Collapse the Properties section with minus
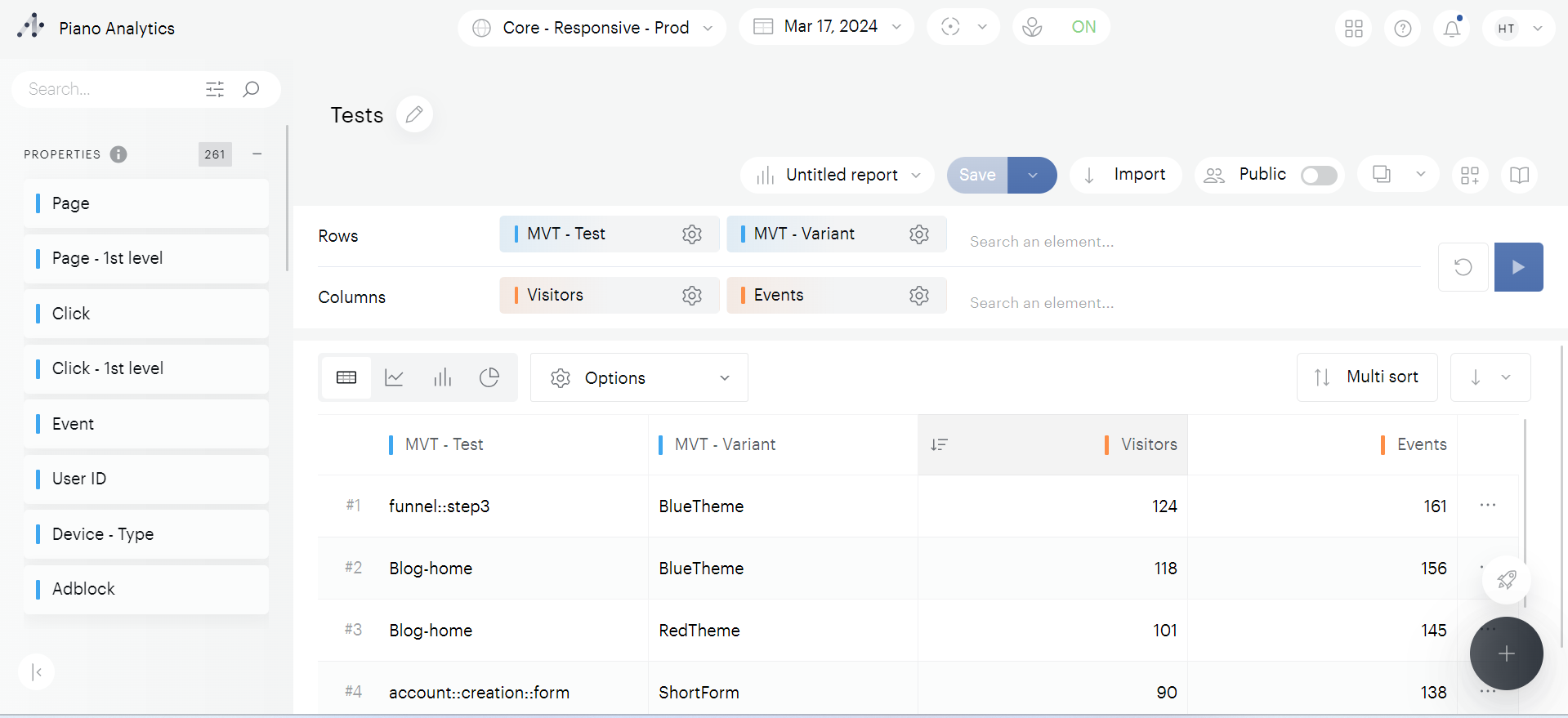 (257, 154)
